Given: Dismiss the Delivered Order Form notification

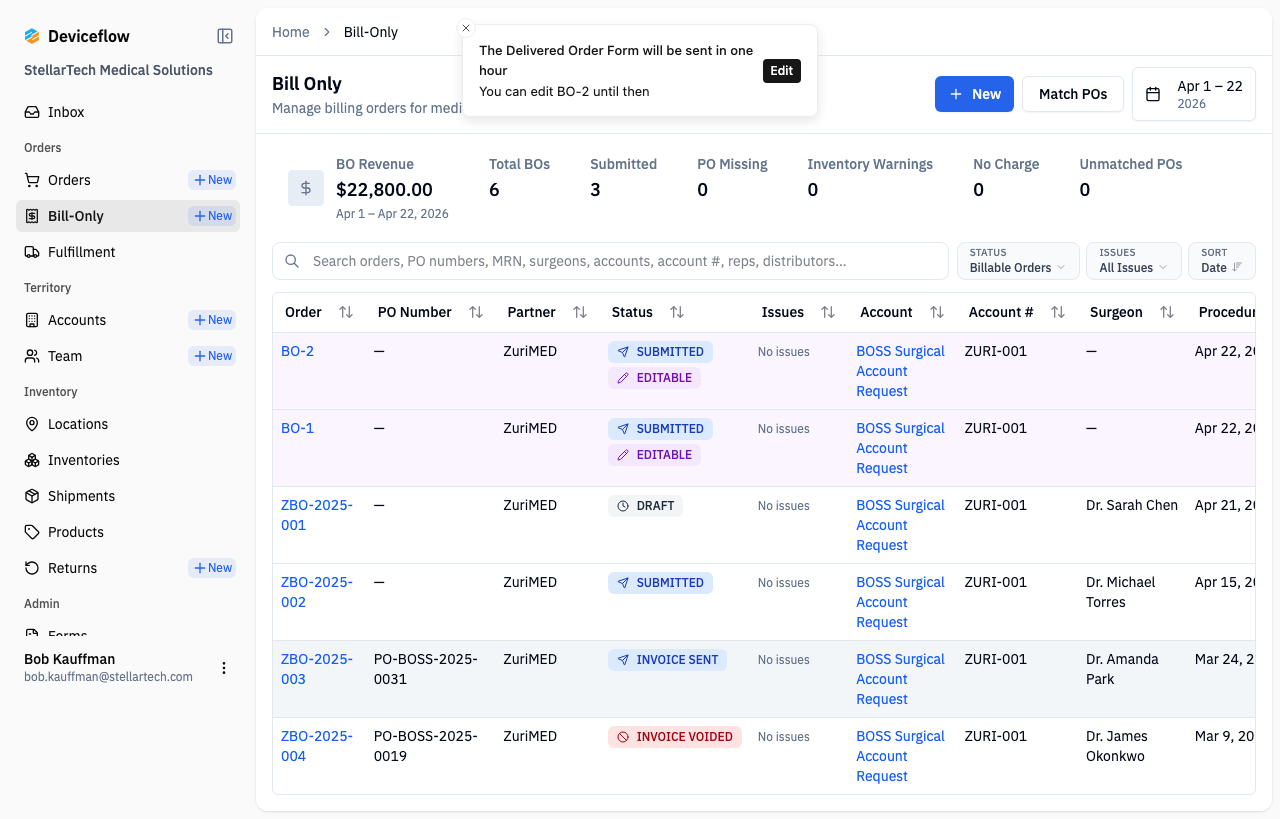Looking at the screenshot, I should coord(466,28).
